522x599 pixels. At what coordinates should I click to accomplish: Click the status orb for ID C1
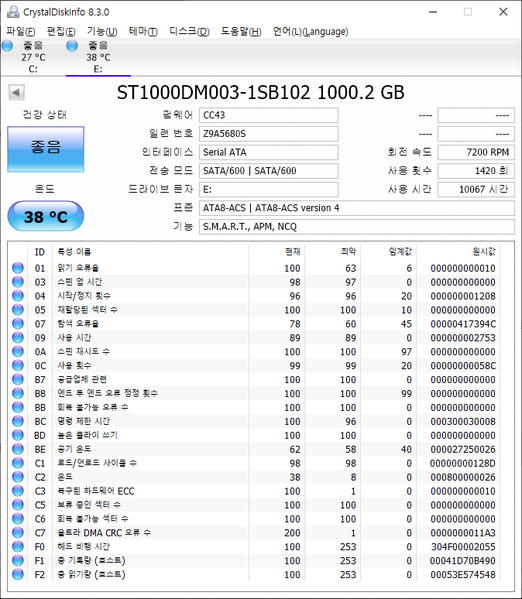[x=18, y=463]
